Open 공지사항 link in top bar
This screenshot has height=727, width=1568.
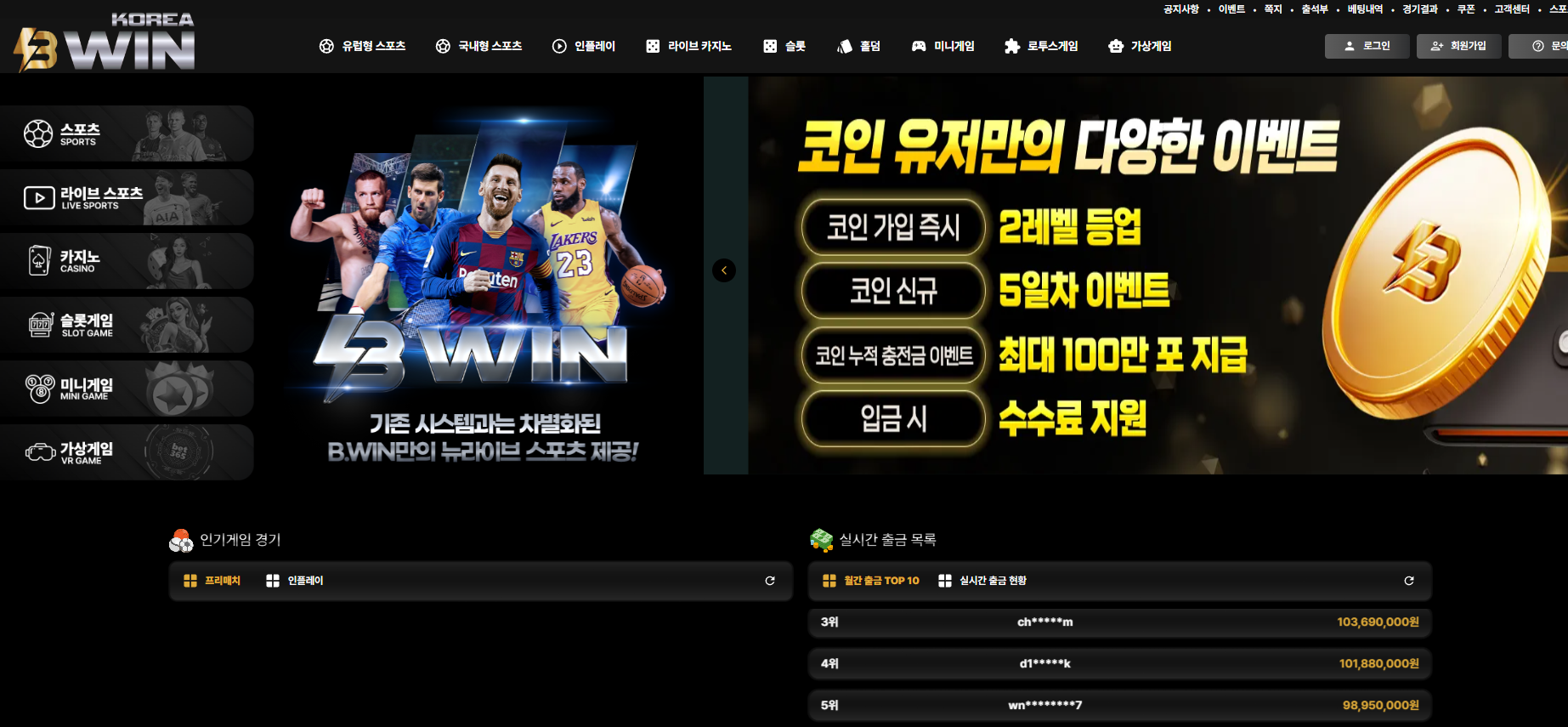pyautogui.click(x=1180, y=9)
